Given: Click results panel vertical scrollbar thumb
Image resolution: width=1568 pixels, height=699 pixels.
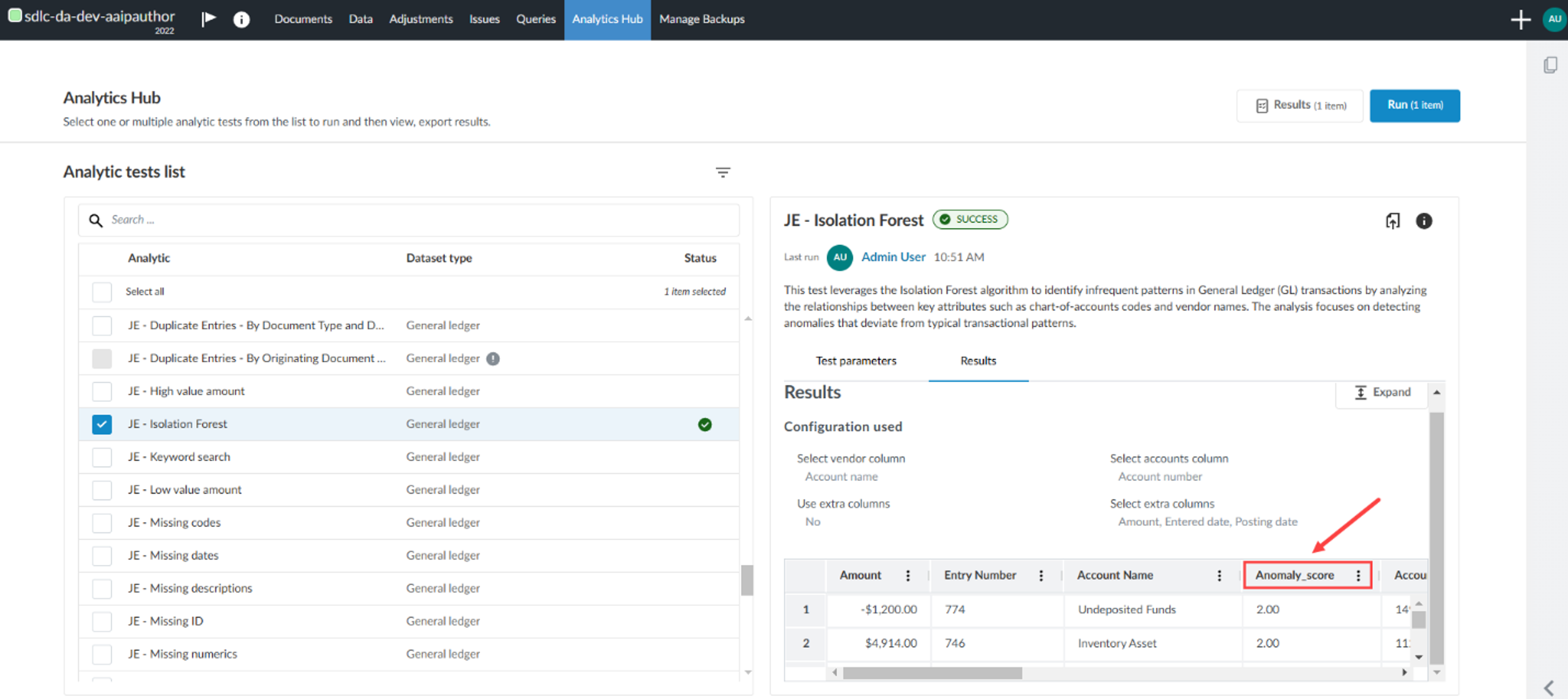Looking at the screenshot, I should (x=1436, y=538).
